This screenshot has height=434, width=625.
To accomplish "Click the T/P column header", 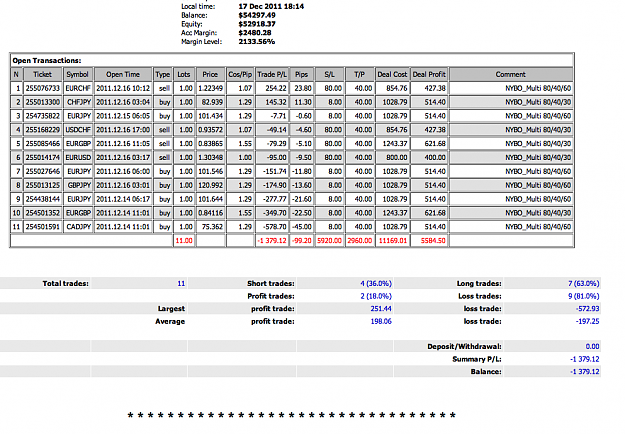I will click(x=360, y=74).
